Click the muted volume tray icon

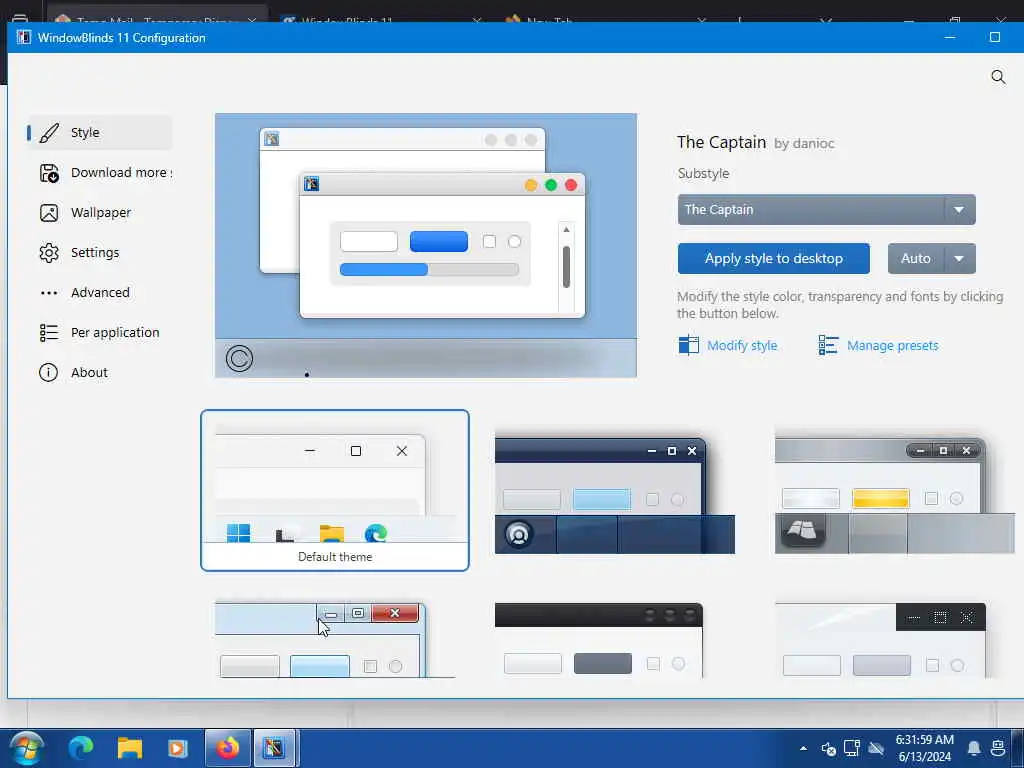[x=829, y=748]
